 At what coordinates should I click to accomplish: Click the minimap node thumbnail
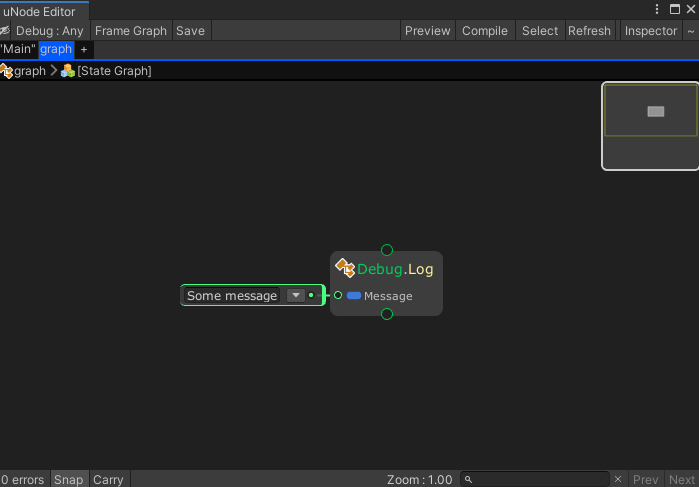click(656, 111)
